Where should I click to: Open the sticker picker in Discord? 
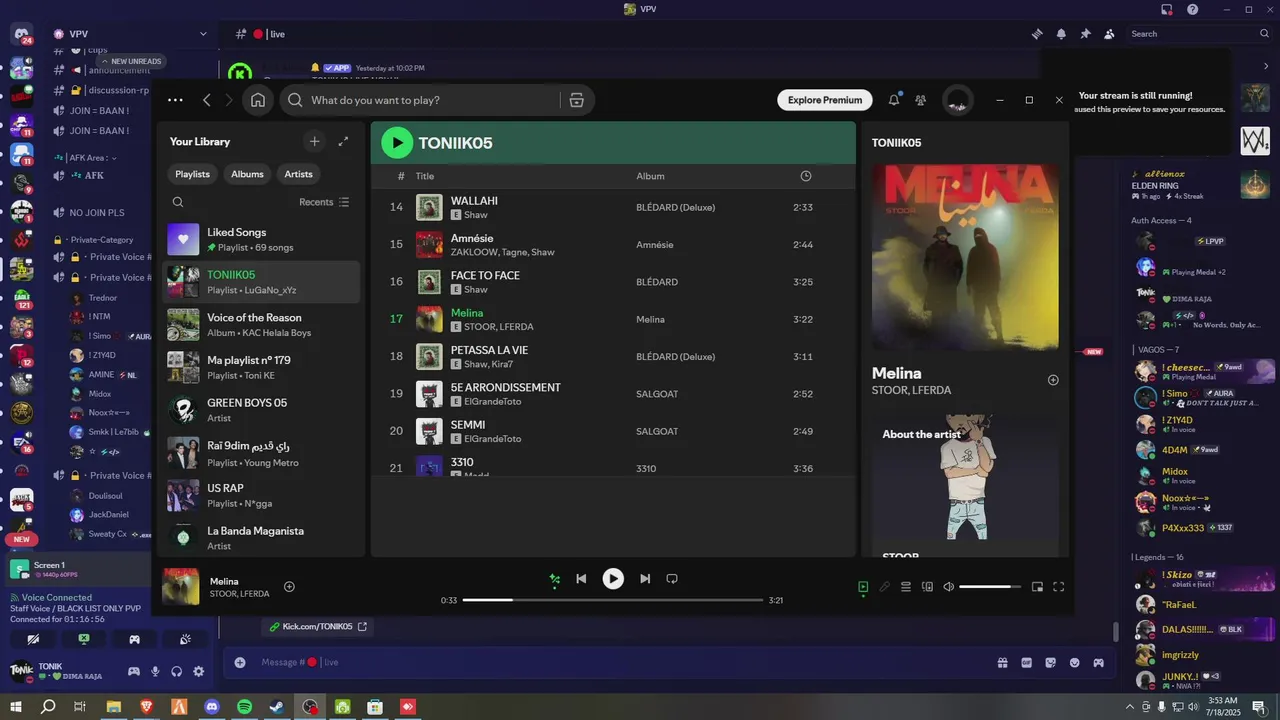[x=1050, y=662]
